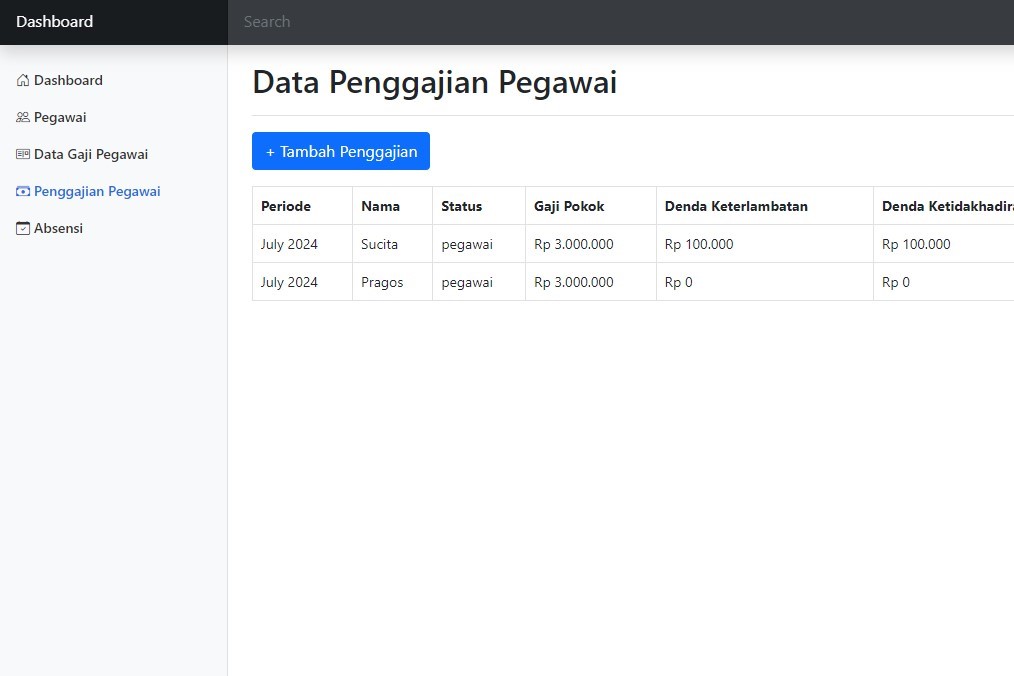The width and height of the screenshot is (1014, 676).
Task: Click the calendar check icon beside Absensi
Action: [x=23, y=228]
